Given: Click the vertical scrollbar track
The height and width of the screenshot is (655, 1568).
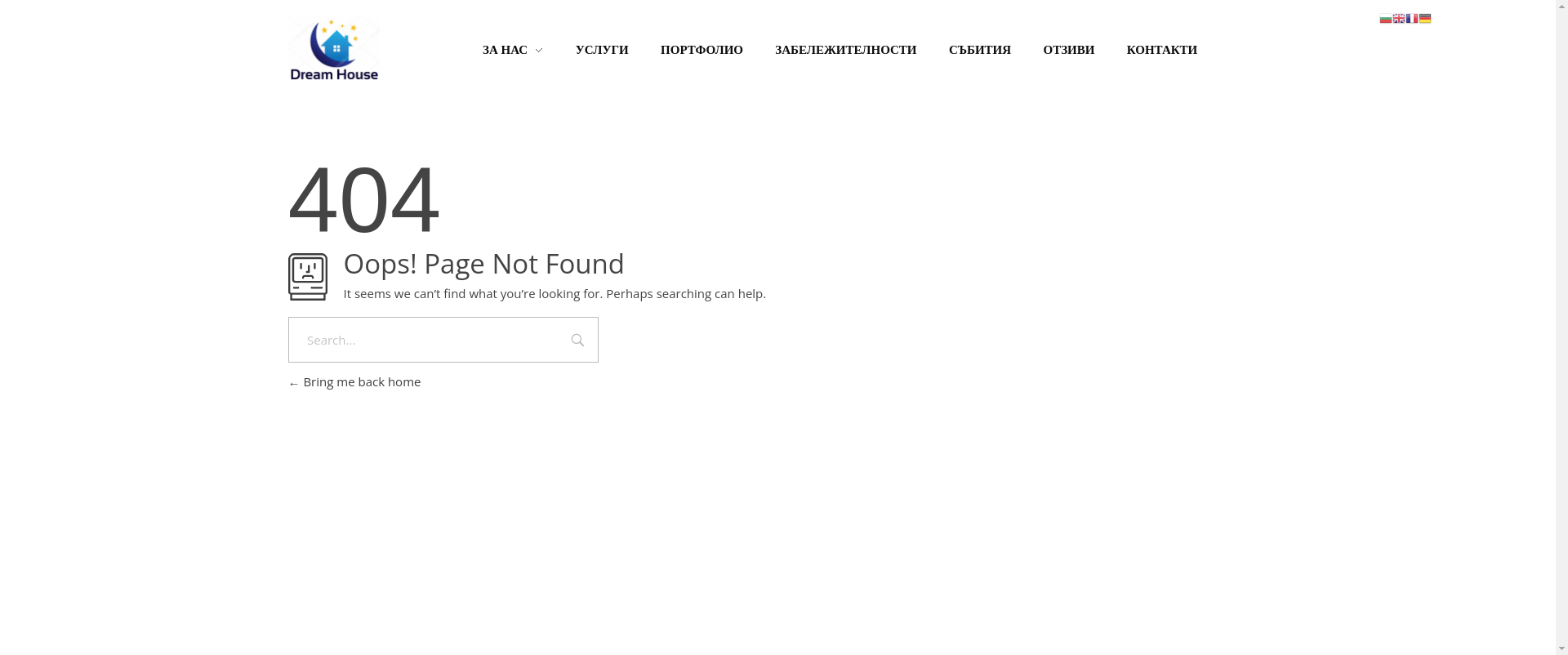Looking at the screenshot, I should coord(1561,327).
